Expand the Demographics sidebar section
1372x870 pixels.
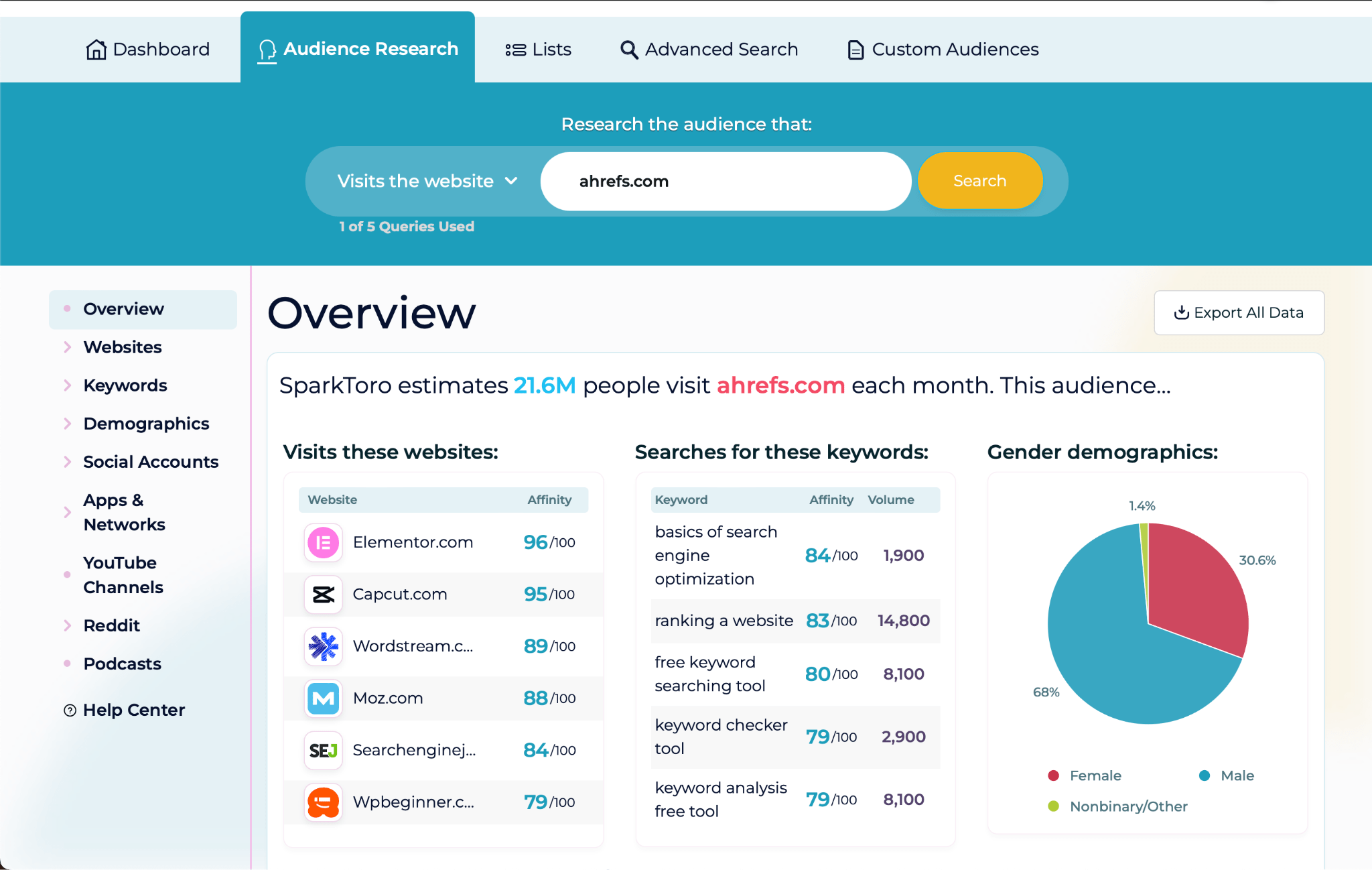tap(145, 423)
